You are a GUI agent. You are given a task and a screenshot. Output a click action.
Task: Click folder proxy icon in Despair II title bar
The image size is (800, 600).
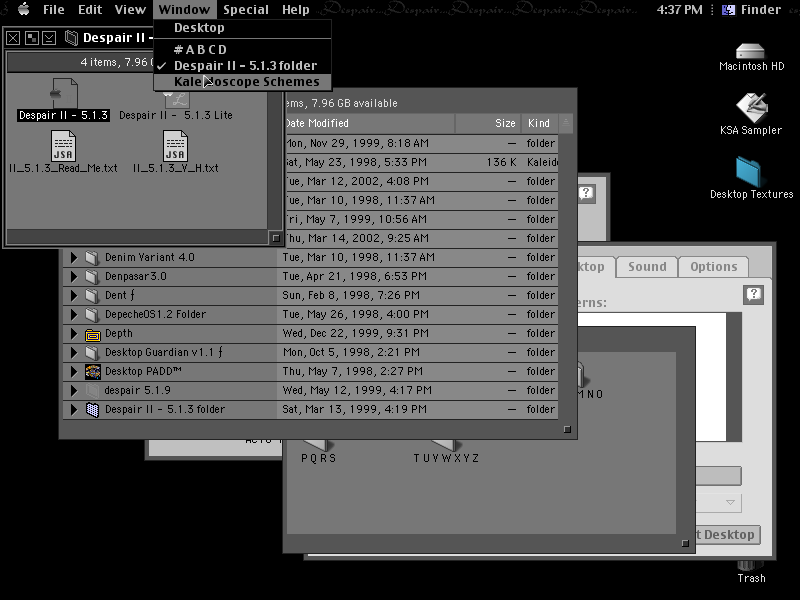click(72, 38)
